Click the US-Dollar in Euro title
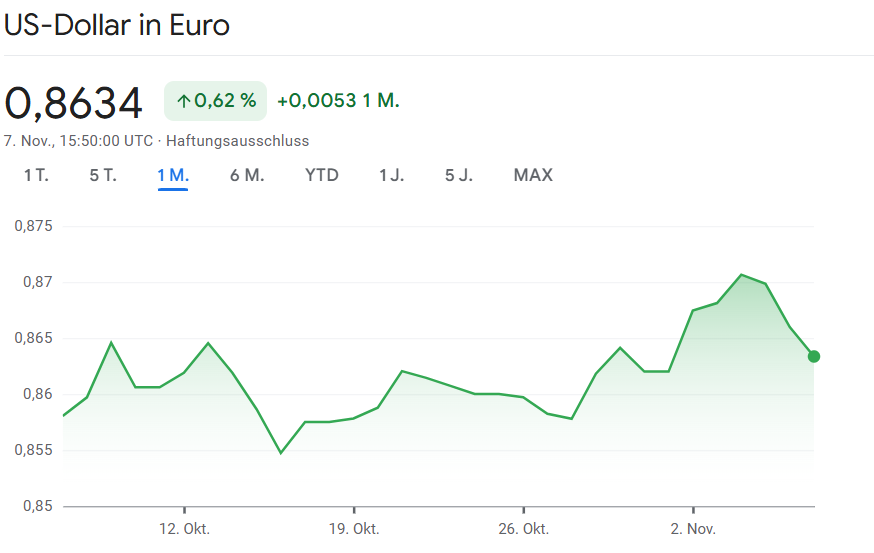This screenshot has height=553, width=874. click(x=117, y=25)
